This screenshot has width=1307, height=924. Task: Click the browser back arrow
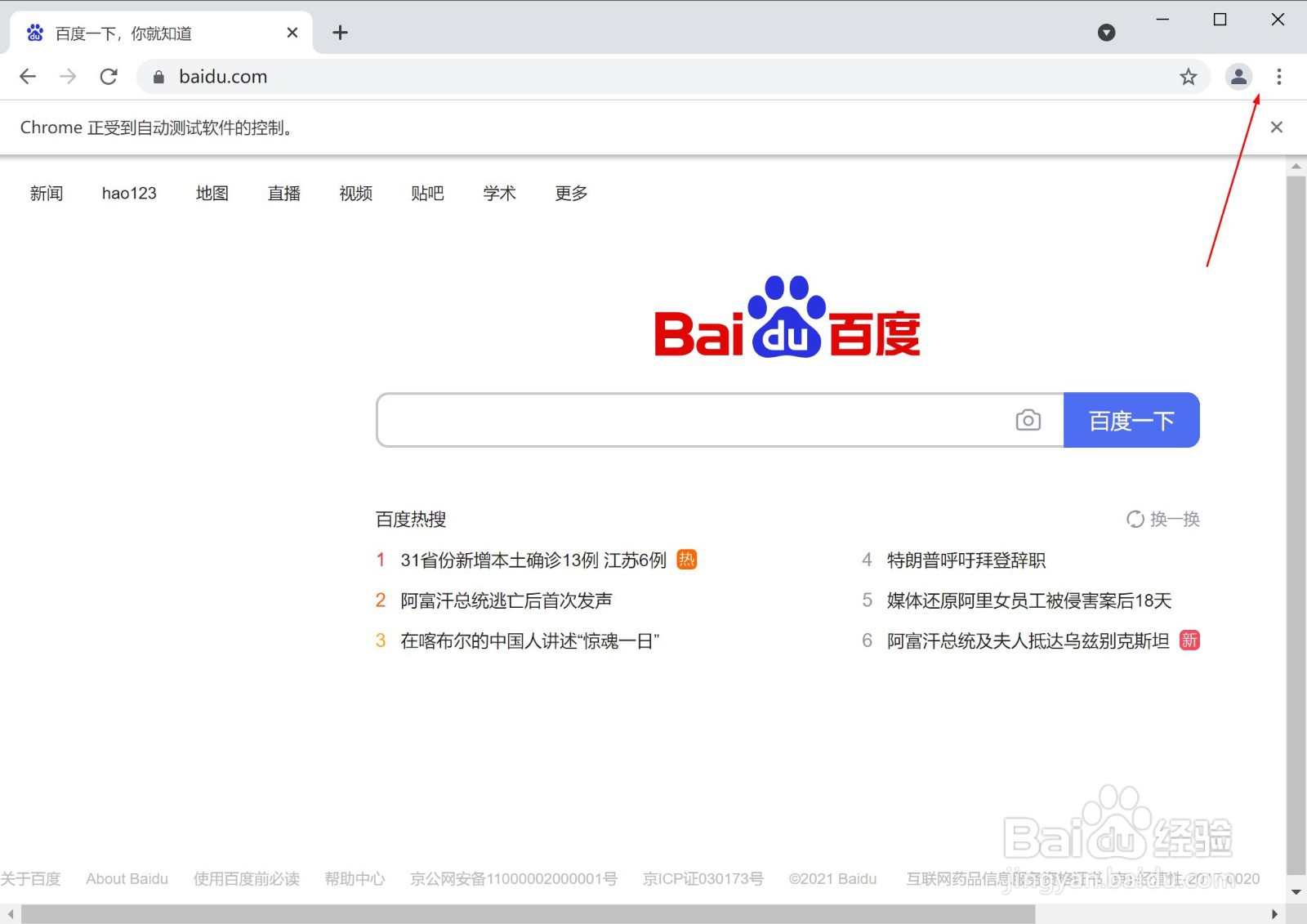[28, 77]
